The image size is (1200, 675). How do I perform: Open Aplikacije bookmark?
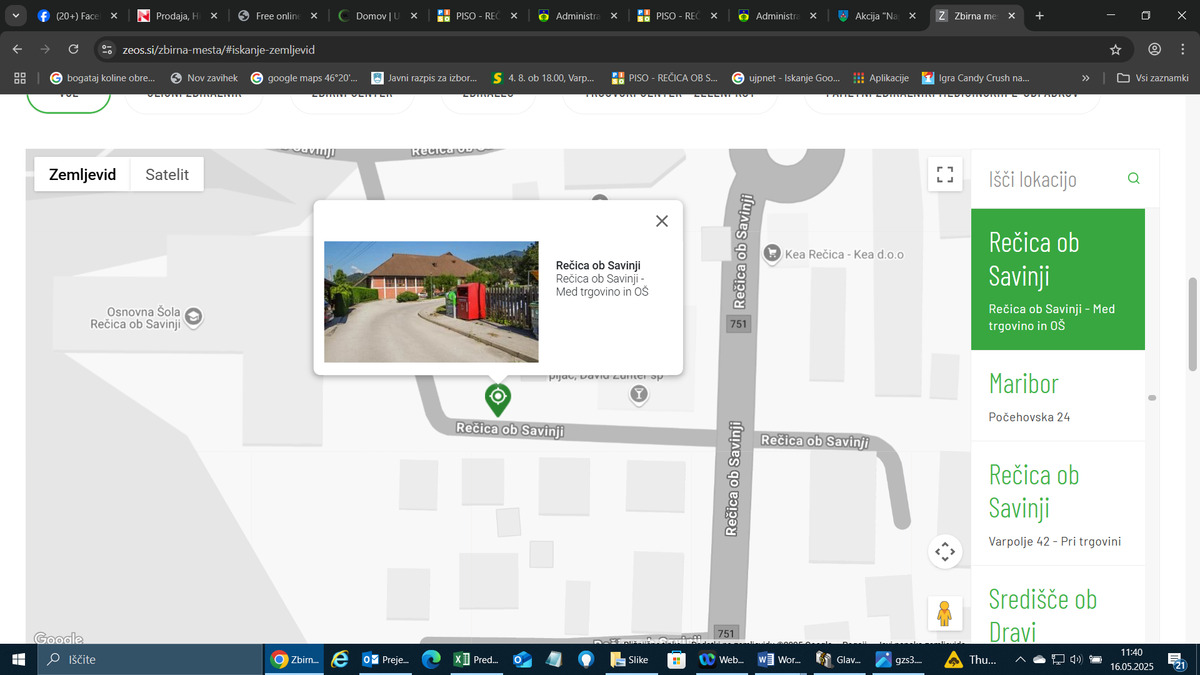(880, 77)
